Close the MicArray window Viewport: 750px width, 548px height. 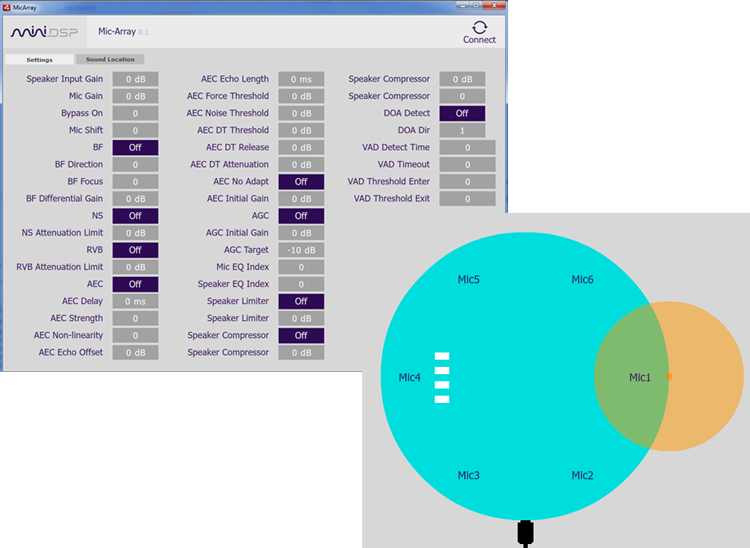[x=491, y=5]
